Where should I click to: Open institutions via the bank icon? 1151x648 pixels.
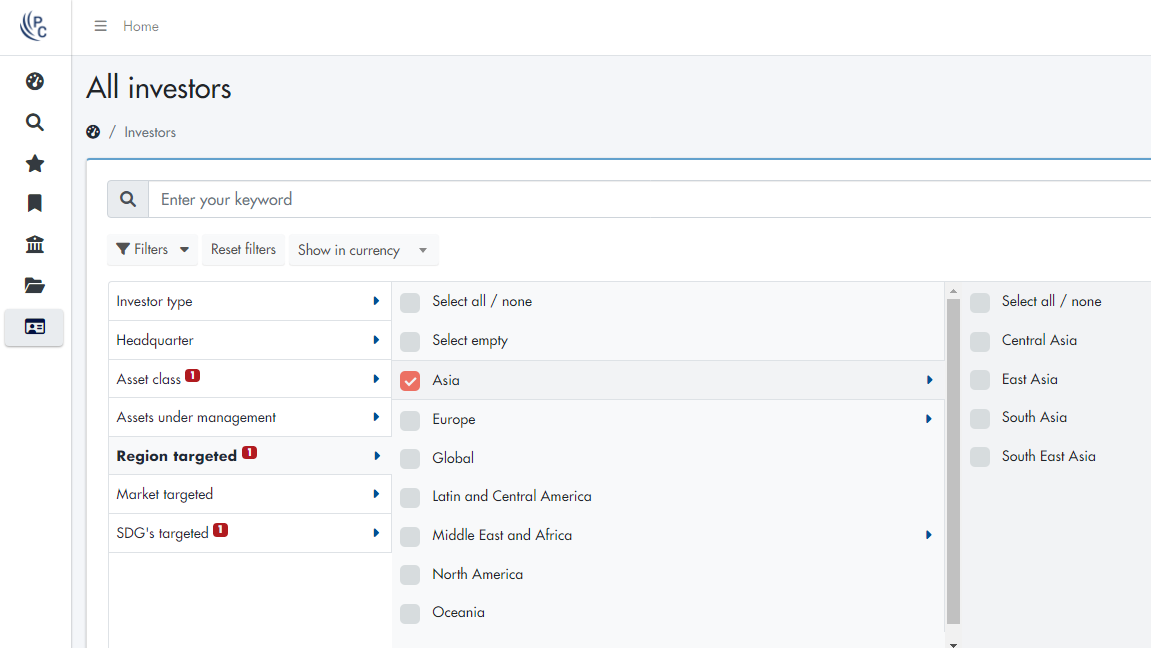[34, 244]
